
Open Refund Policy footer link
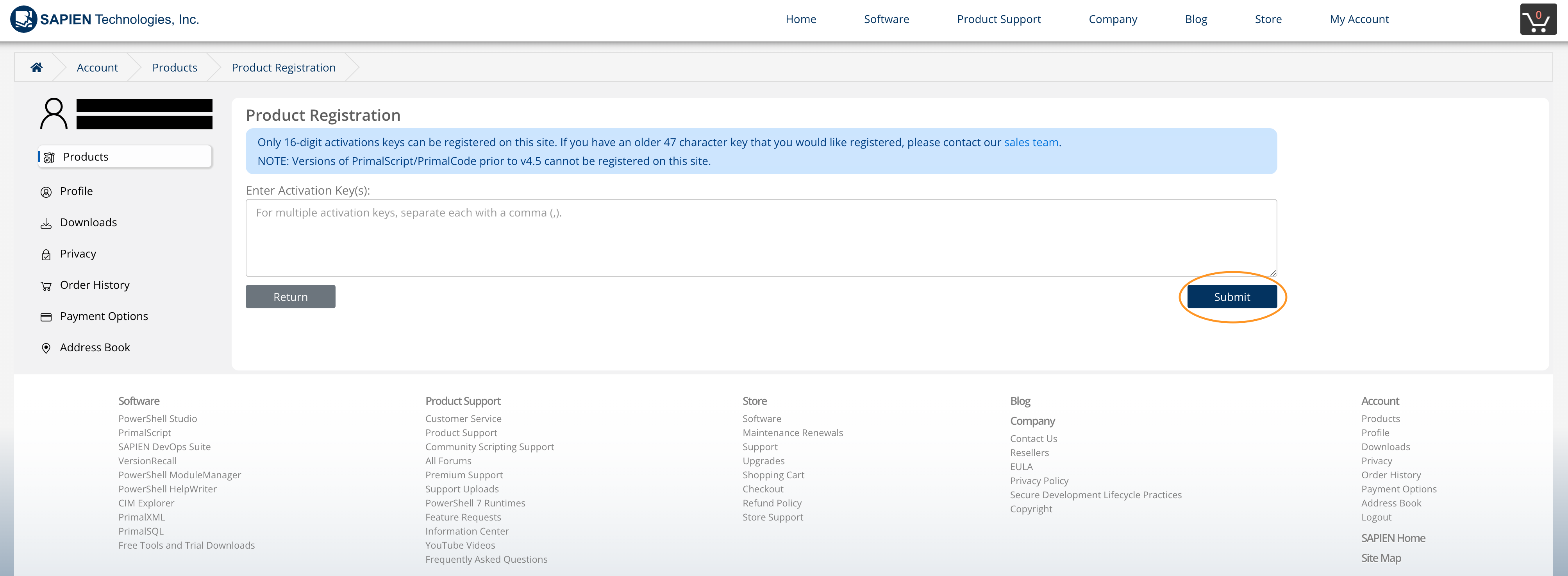772,503
